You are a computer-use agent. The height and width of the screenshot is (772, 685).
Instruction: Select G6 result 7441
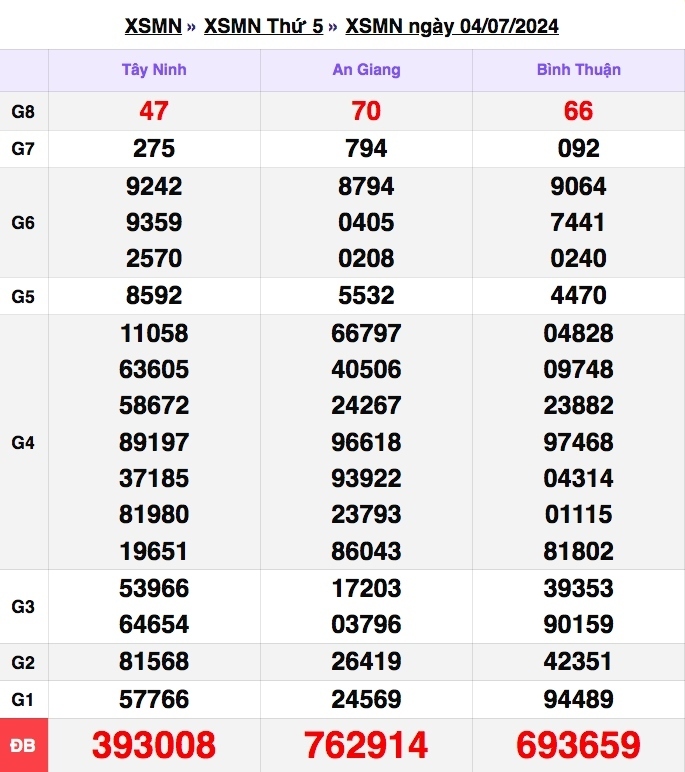(x=578, y=223)
